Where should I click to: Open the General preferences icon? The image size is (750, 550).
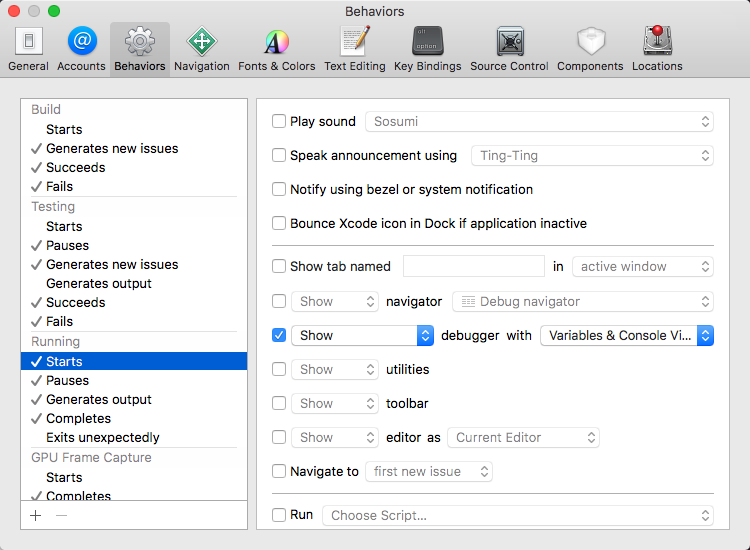pos(28,41)
